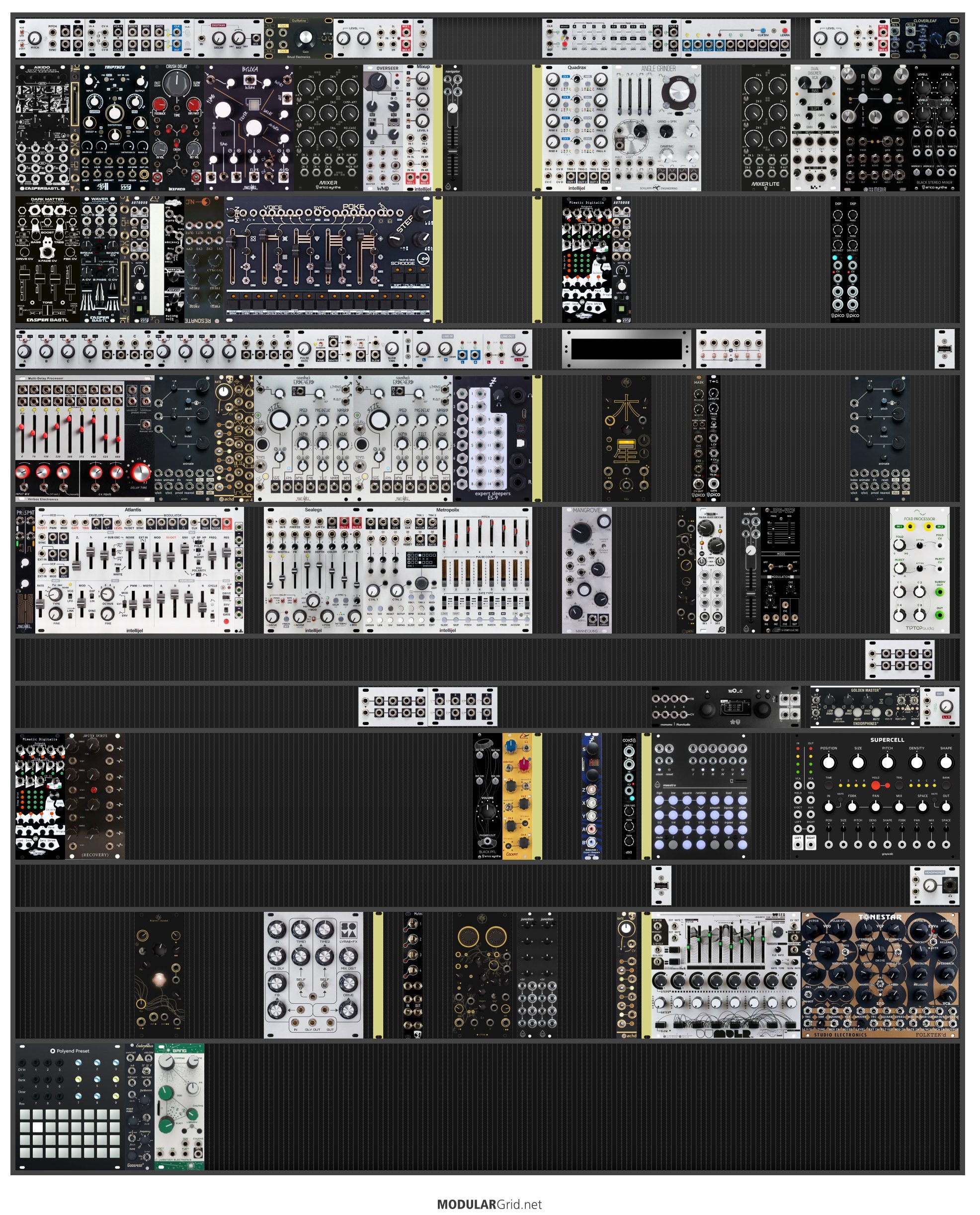This screenshot has height=1215, width=980.
Task: Click the red FEEDBACK knob on Crush Delay
Action: tap(161, 104)
